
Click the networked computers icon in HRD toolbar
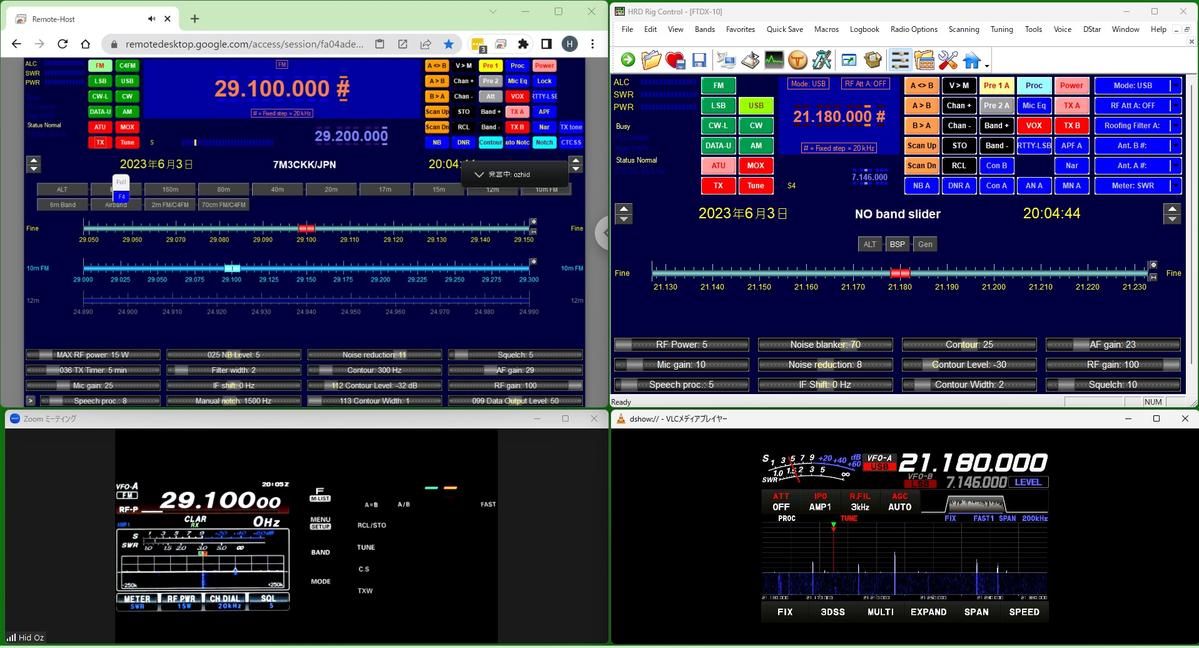click(726, 60)
